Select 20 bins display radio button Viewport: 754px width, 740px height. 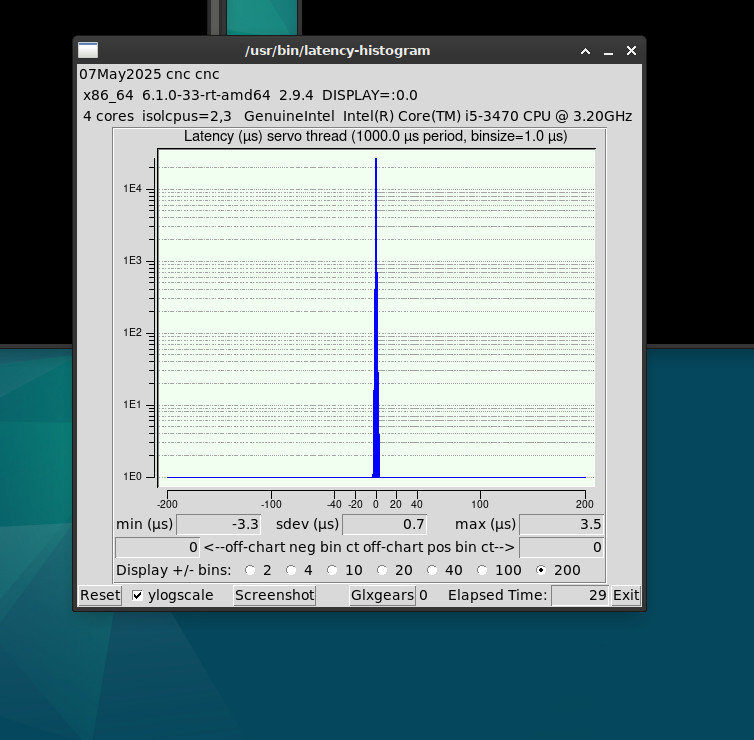382,570
